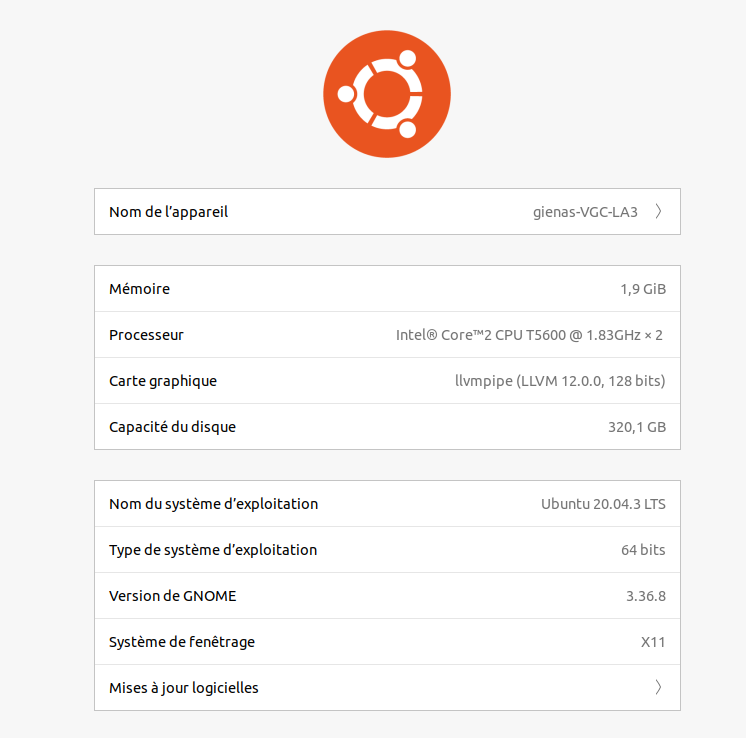
Task: Click the disk capacity 320,1 GB
Action: coord(637,427)
